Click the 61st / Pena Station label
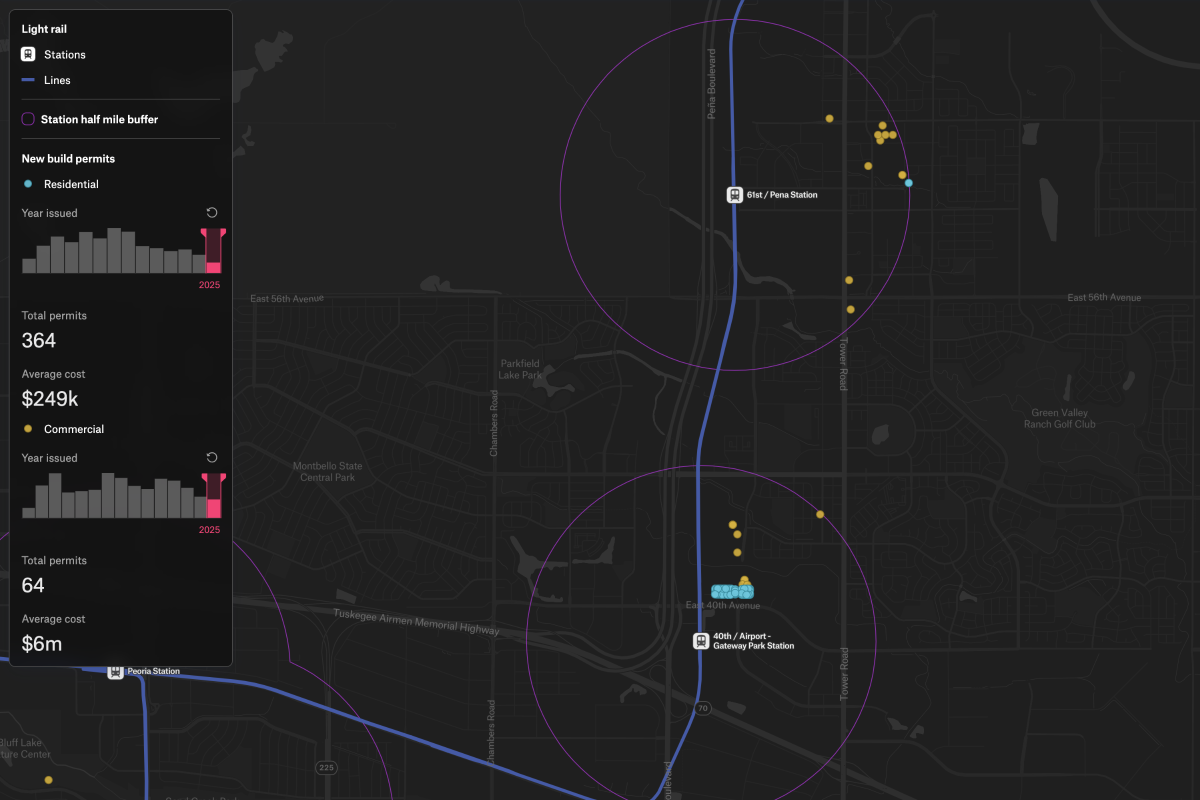The width and height of the screenshot is (1200, 800). point(782,195)
